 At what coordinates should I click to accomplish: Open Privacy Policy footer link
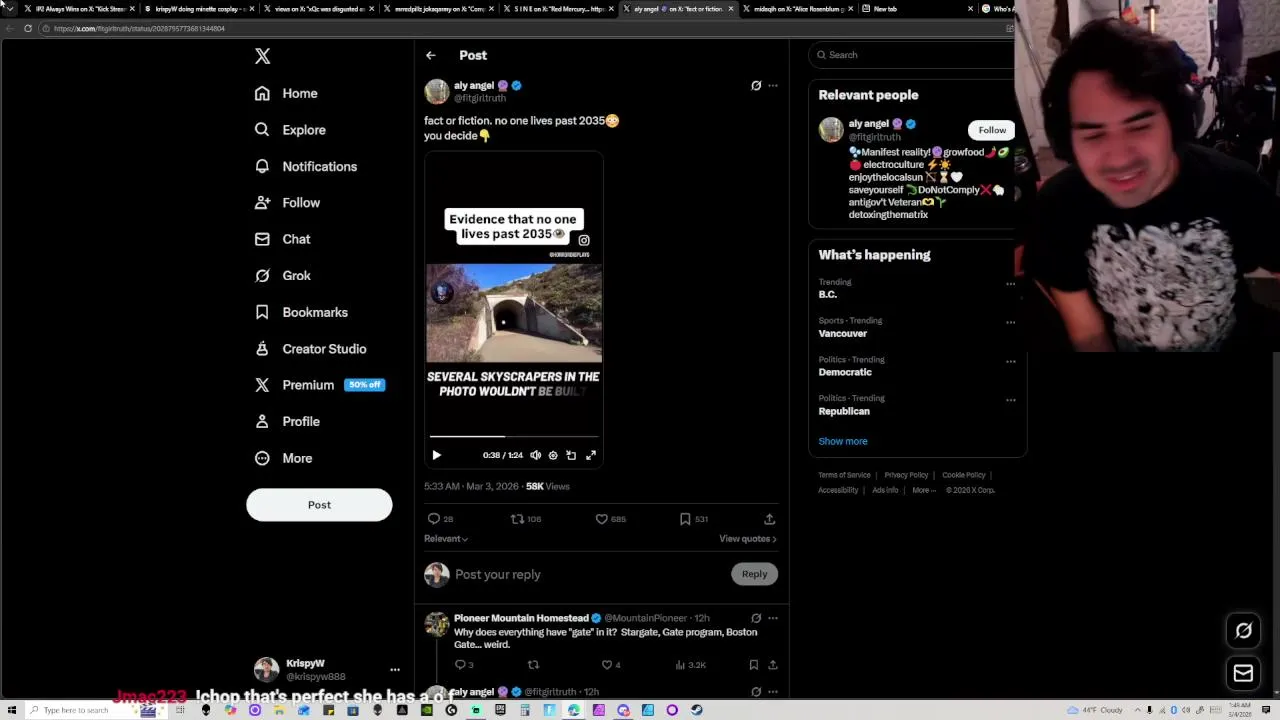pyautogui.click(x=906, y=475)
